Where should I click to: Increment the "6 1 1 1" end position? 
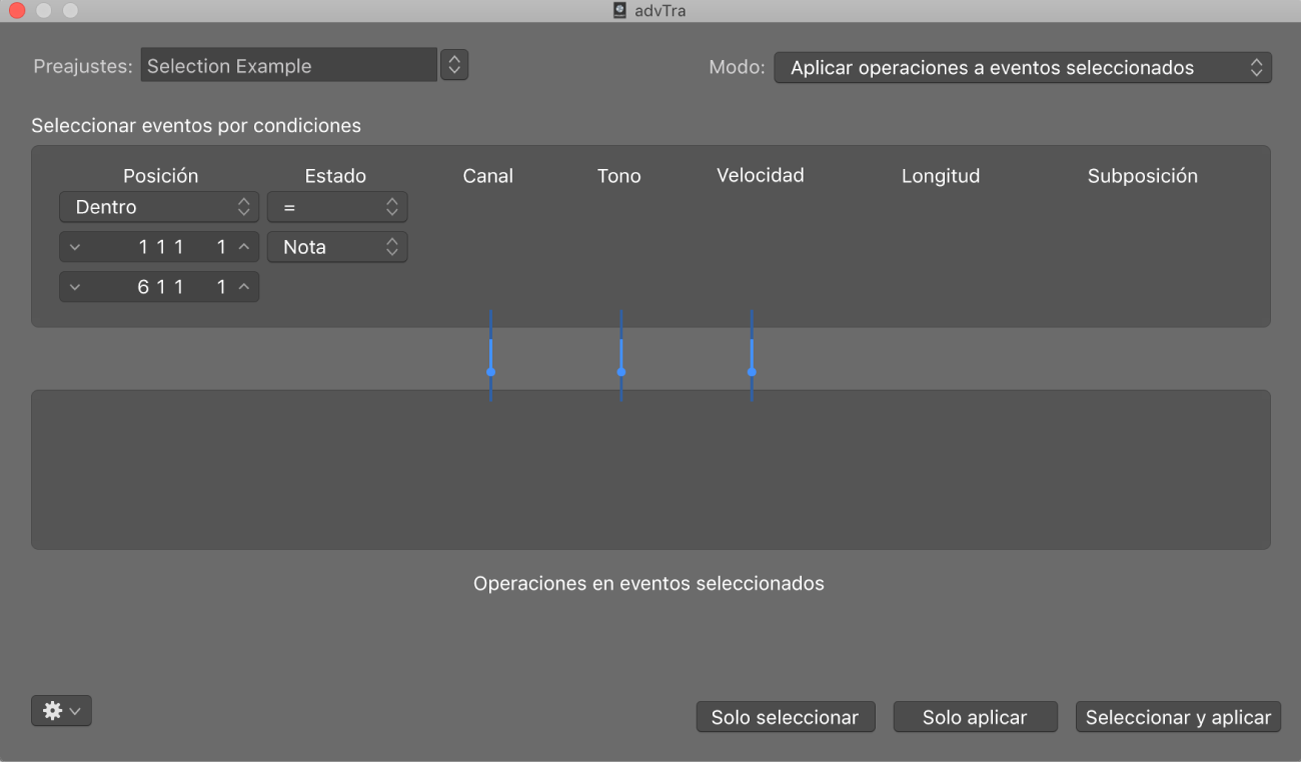point(243,287)
